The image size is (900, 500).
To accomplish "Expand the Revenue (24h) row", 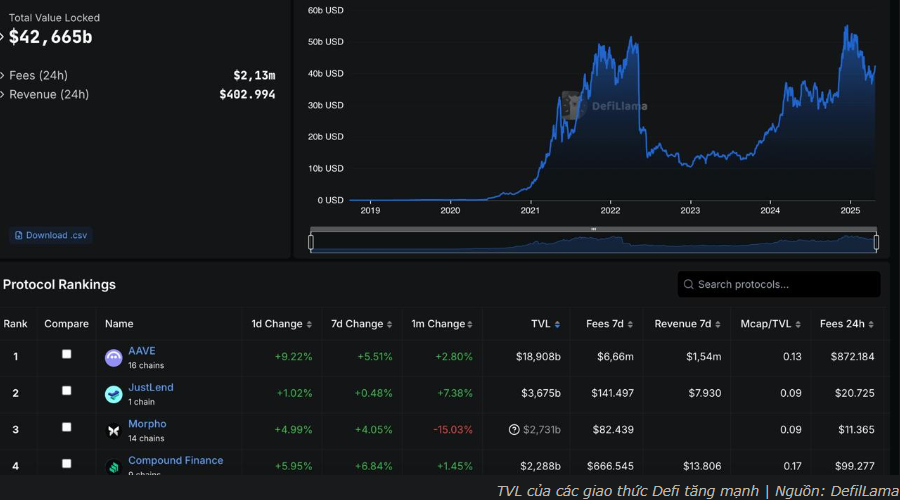I will pos(2,94).
